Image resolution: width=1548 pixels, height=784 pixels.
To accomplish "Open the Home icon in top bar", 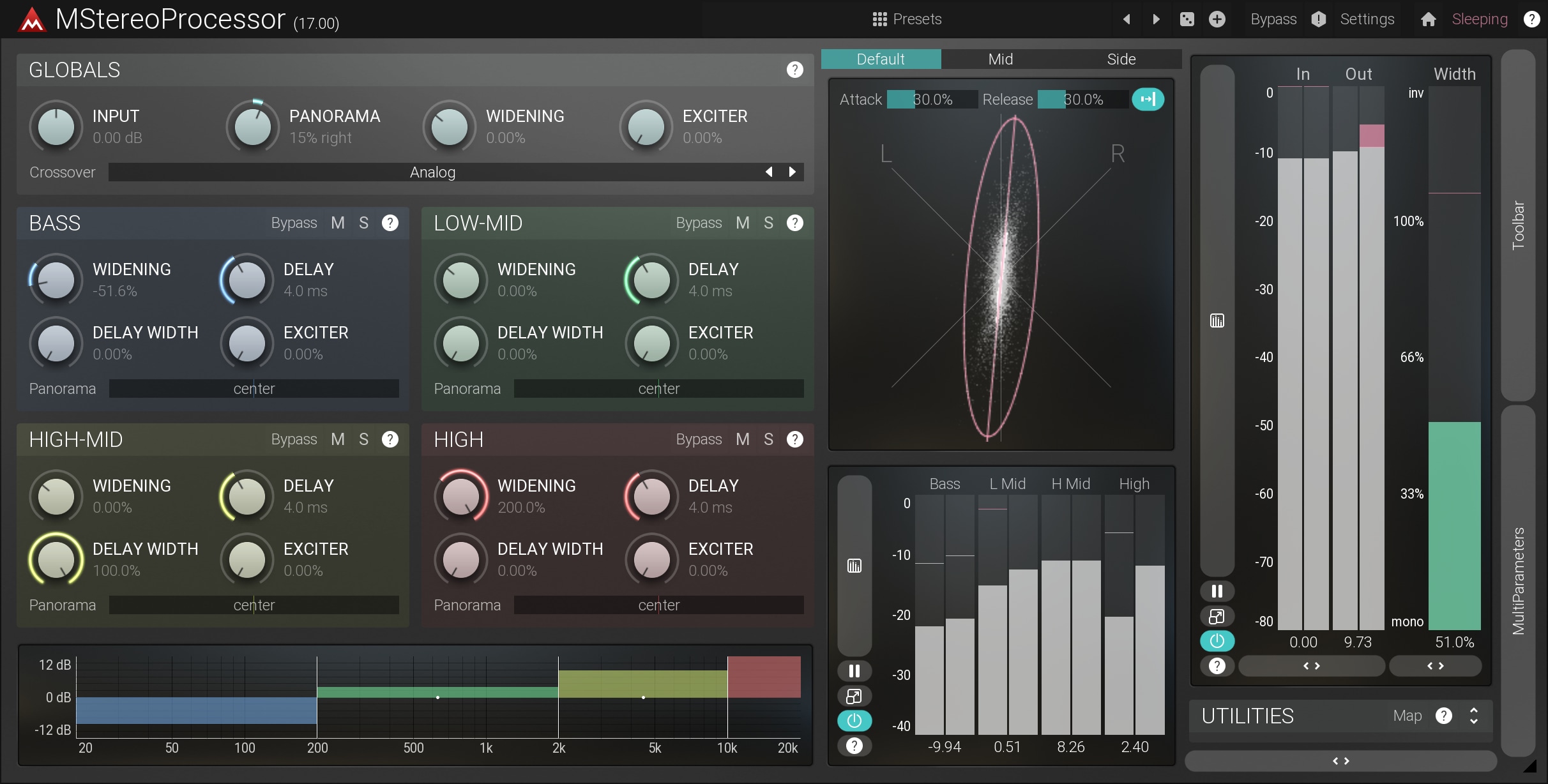I will coord(1428,19).
